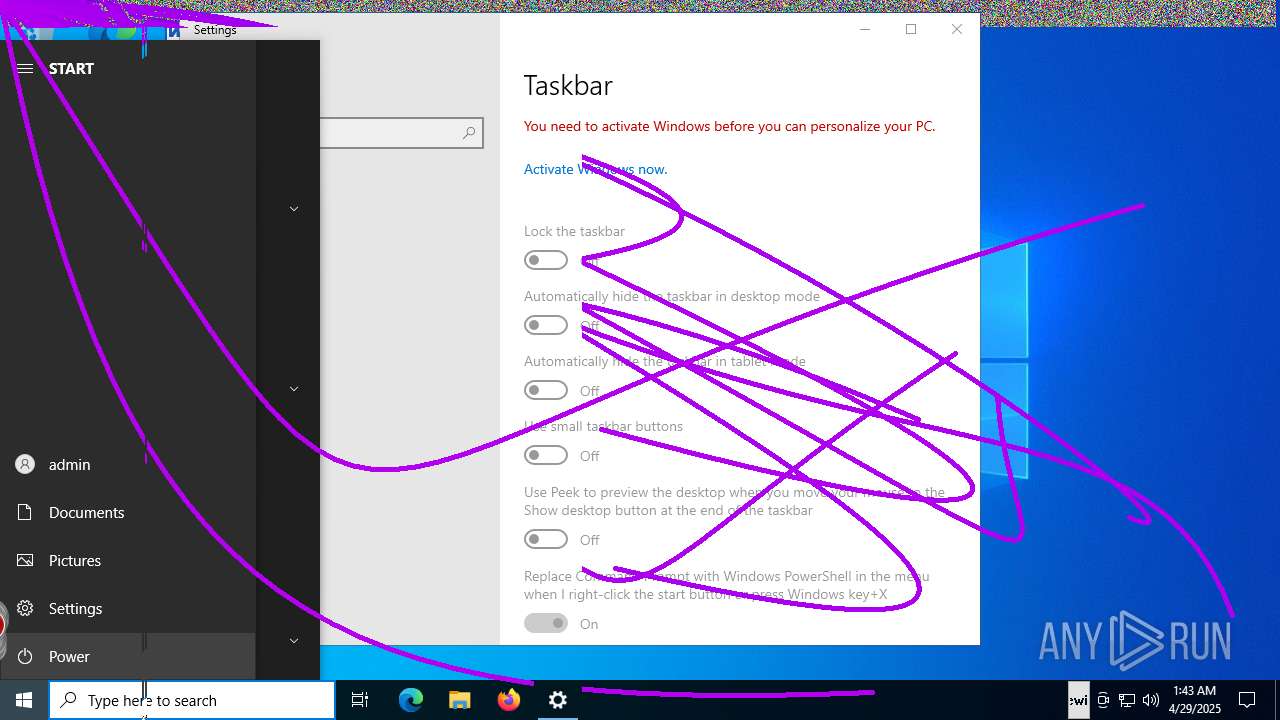1280x720 pixels.
Task: Click the Use small taskbar buttons label
Action: (603, 426)
